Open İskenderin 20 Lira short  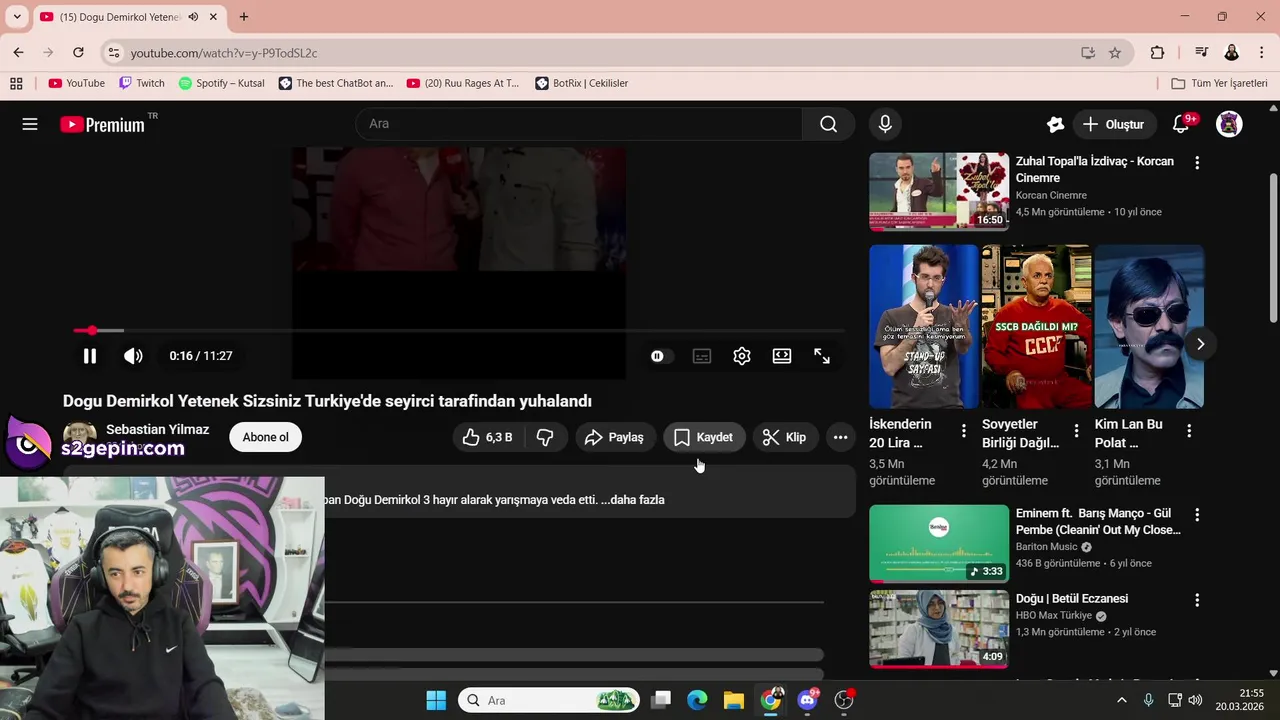tap(924, 326)
